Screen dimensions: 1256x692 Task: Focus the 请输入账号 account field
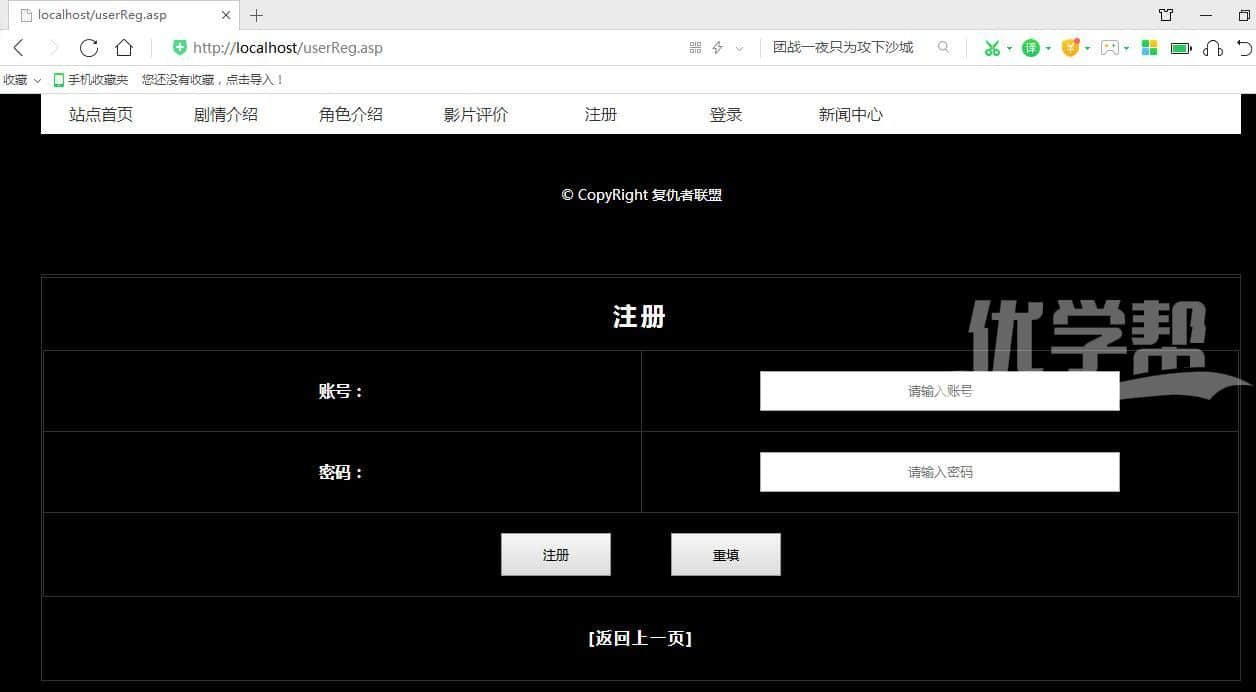[x=939, y=391]
